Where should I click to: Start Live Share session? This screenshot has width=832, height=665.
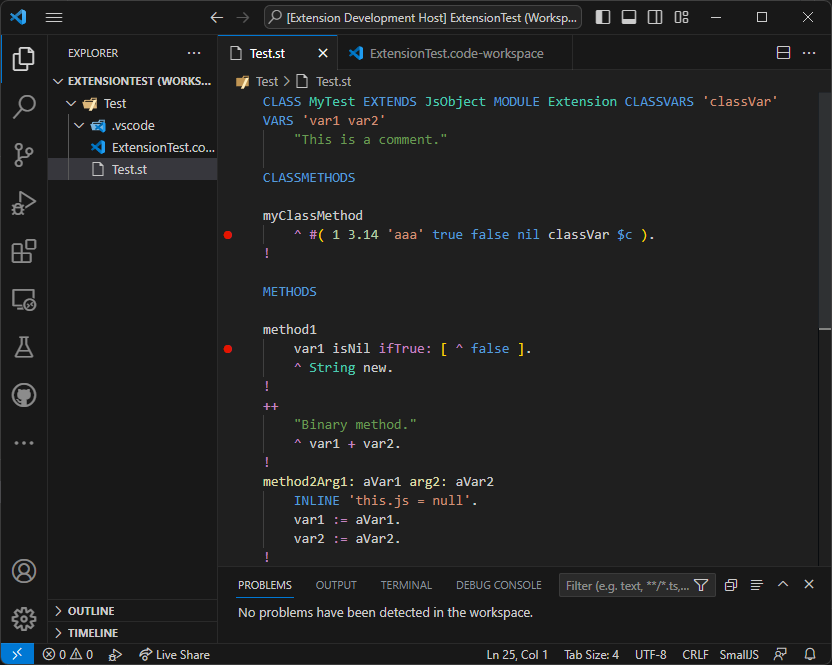click(174, 654)
